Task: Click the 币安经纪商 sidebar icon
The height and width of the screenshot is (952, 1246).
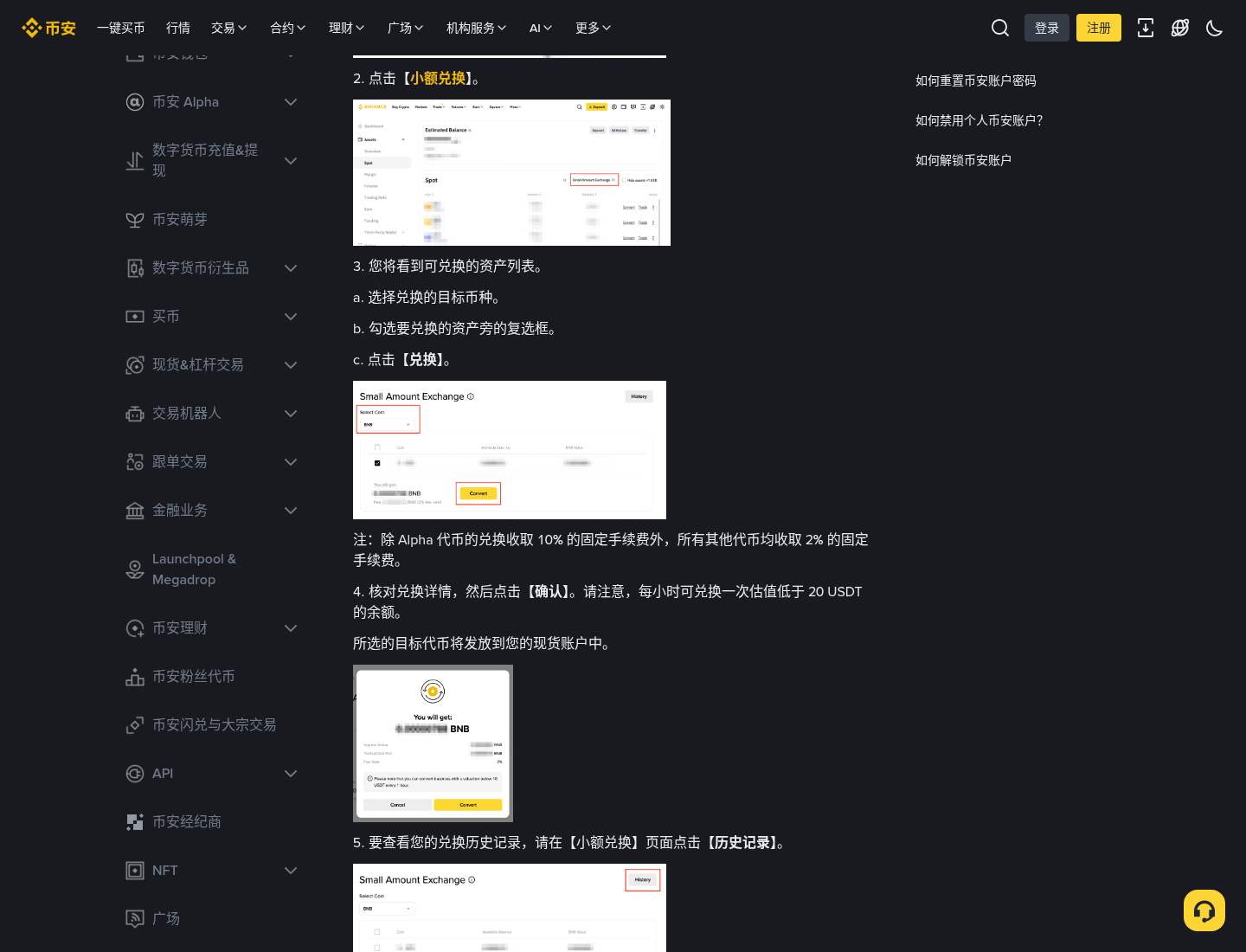Action: [135, 822]
